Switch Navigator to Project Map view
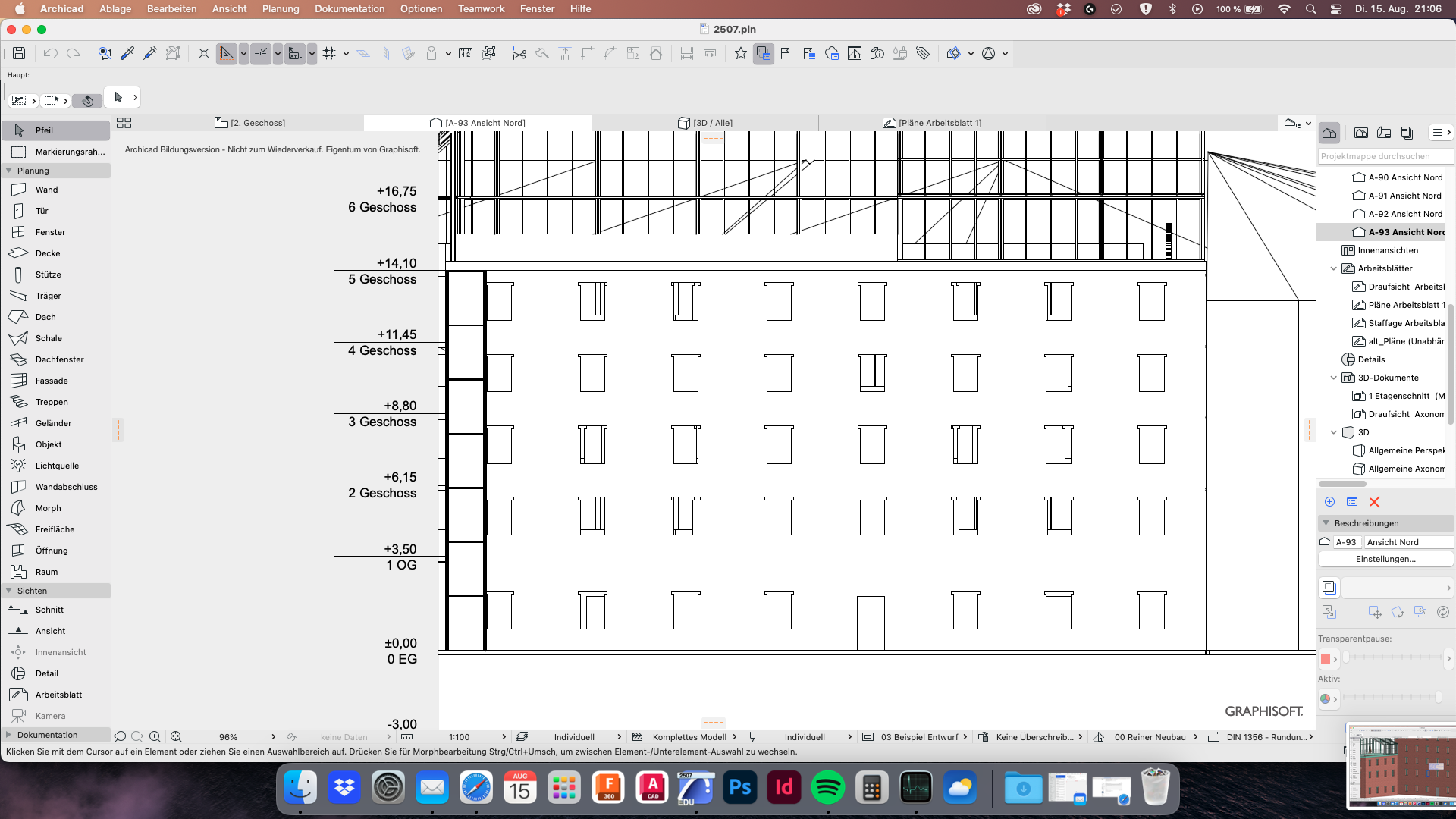The width and height of the screenshot is (1456, 819). tap(1329, 133)
